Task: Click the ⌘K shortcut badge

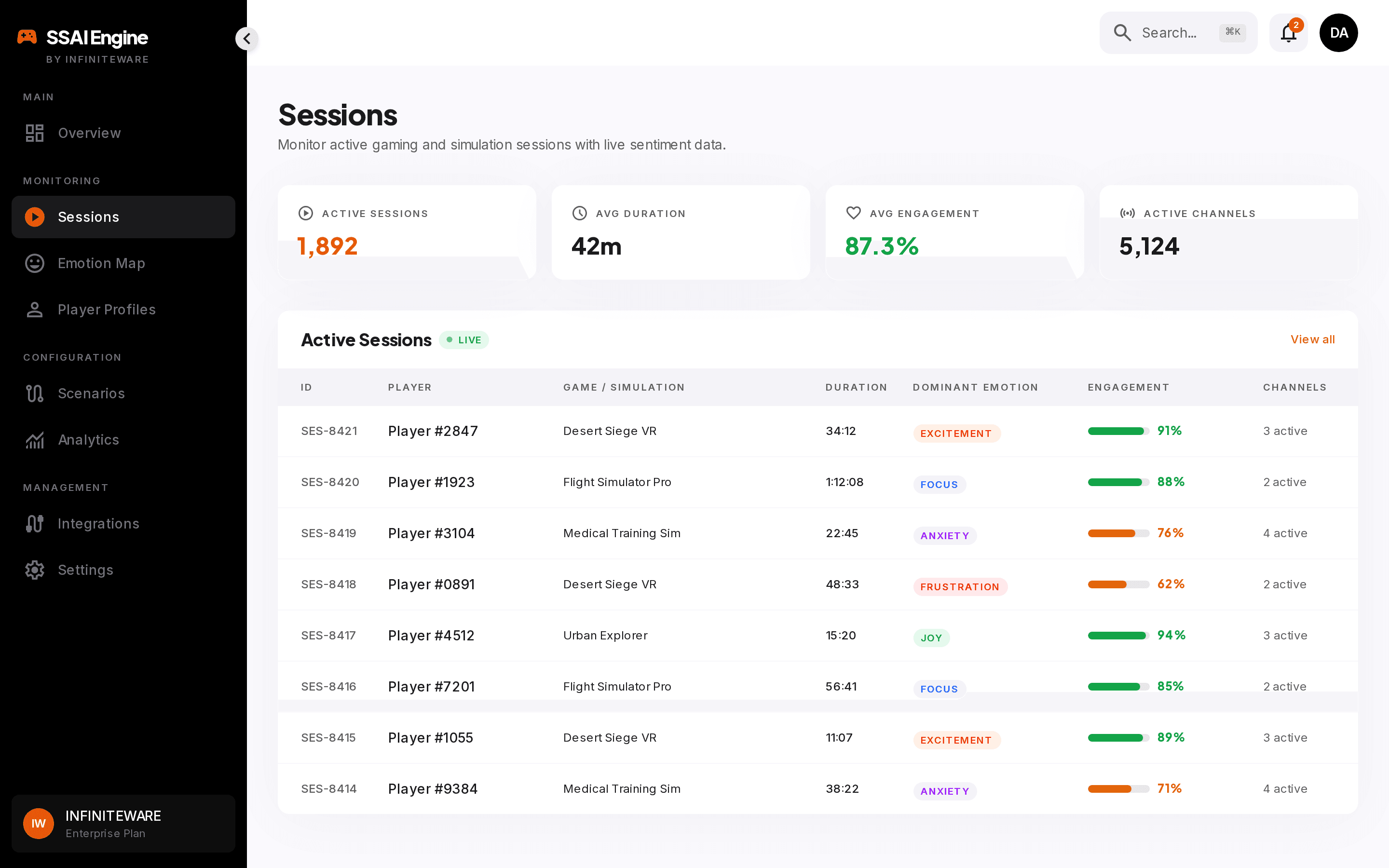Action: tap(1232, 32)
